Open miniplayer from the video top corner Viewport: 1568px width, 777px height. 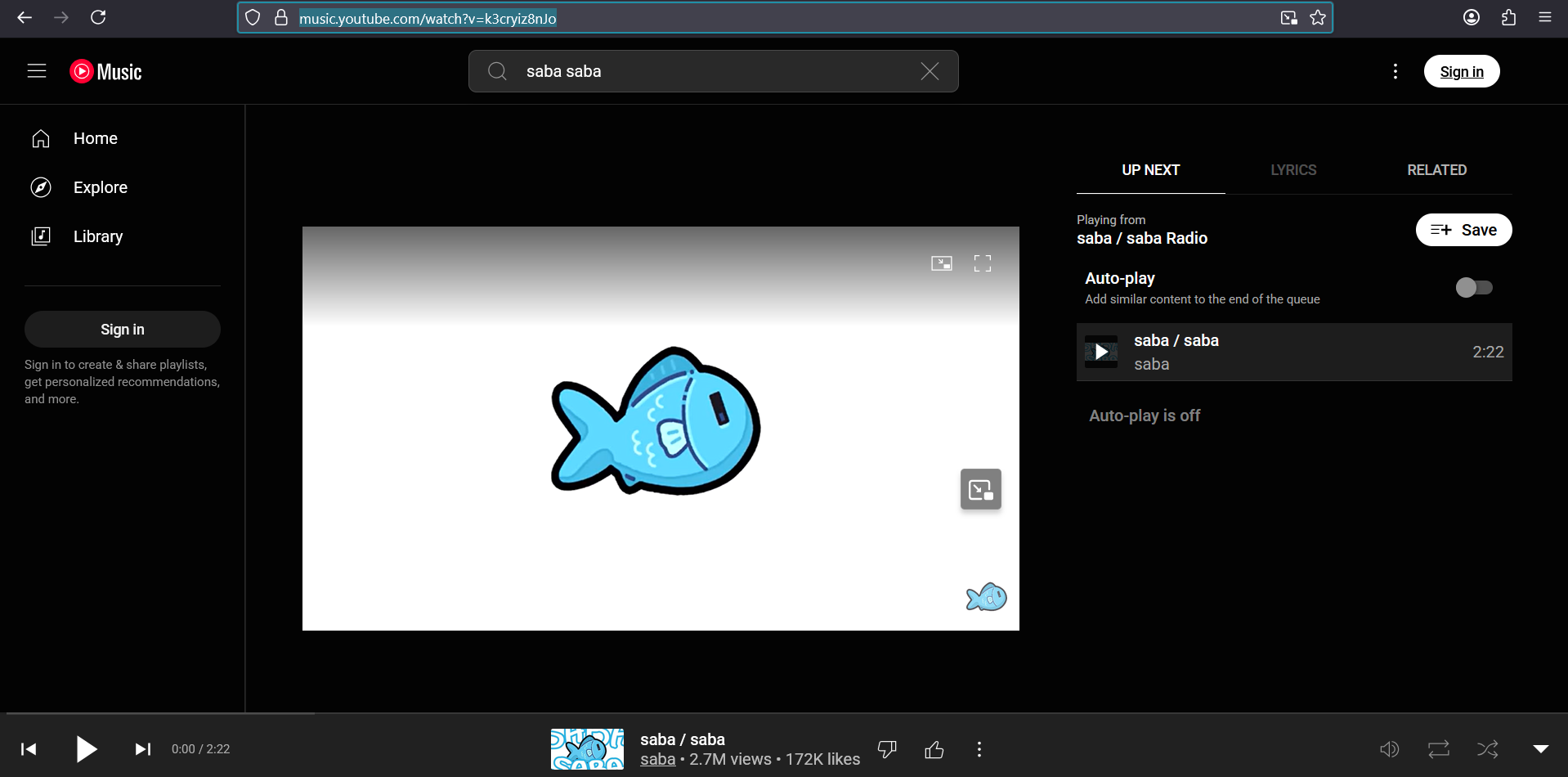[942, 263]
